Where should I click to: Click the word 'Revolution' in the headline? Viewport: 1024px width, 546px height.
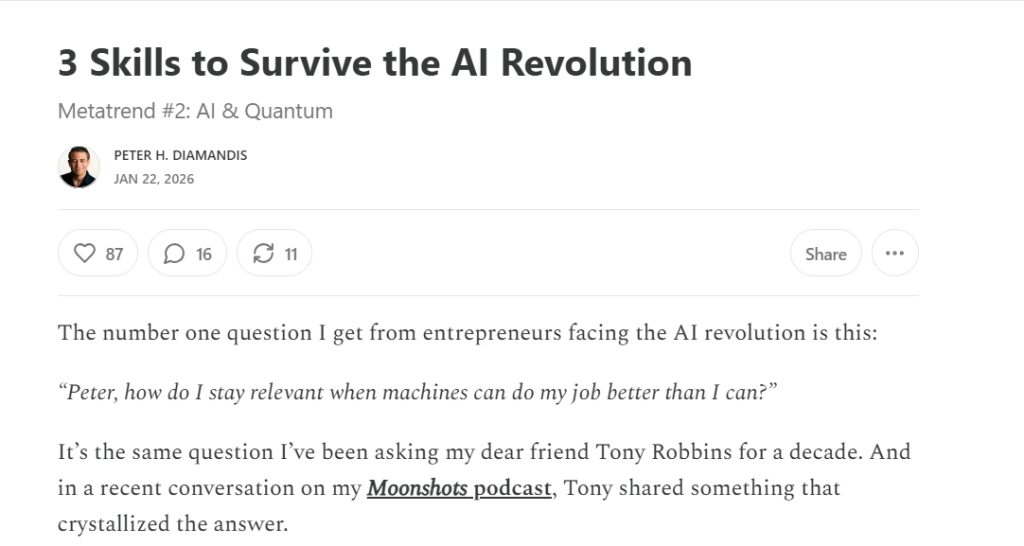pyautogui.click(x=596, y=63)
